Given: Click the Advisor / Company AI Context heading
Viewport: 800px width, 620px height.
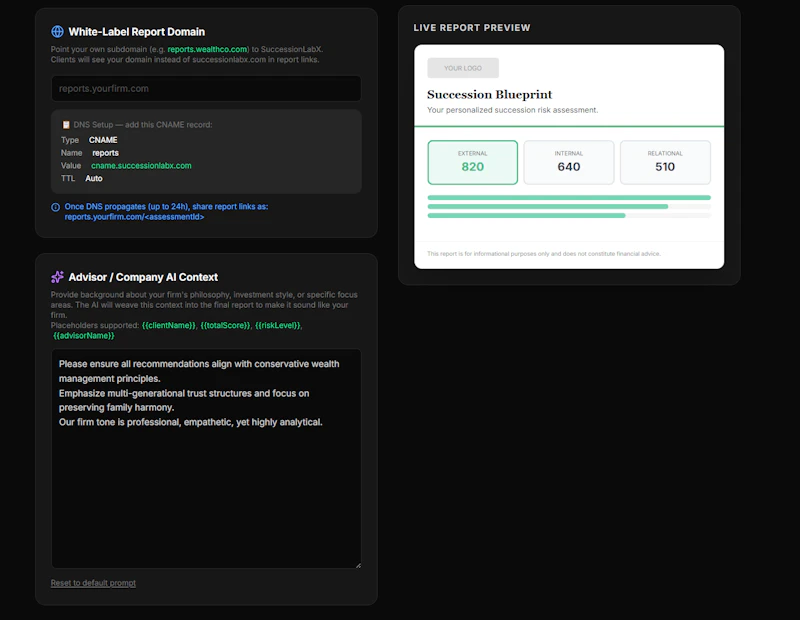Looking at the screenshot, I should [x=143, y=277].
